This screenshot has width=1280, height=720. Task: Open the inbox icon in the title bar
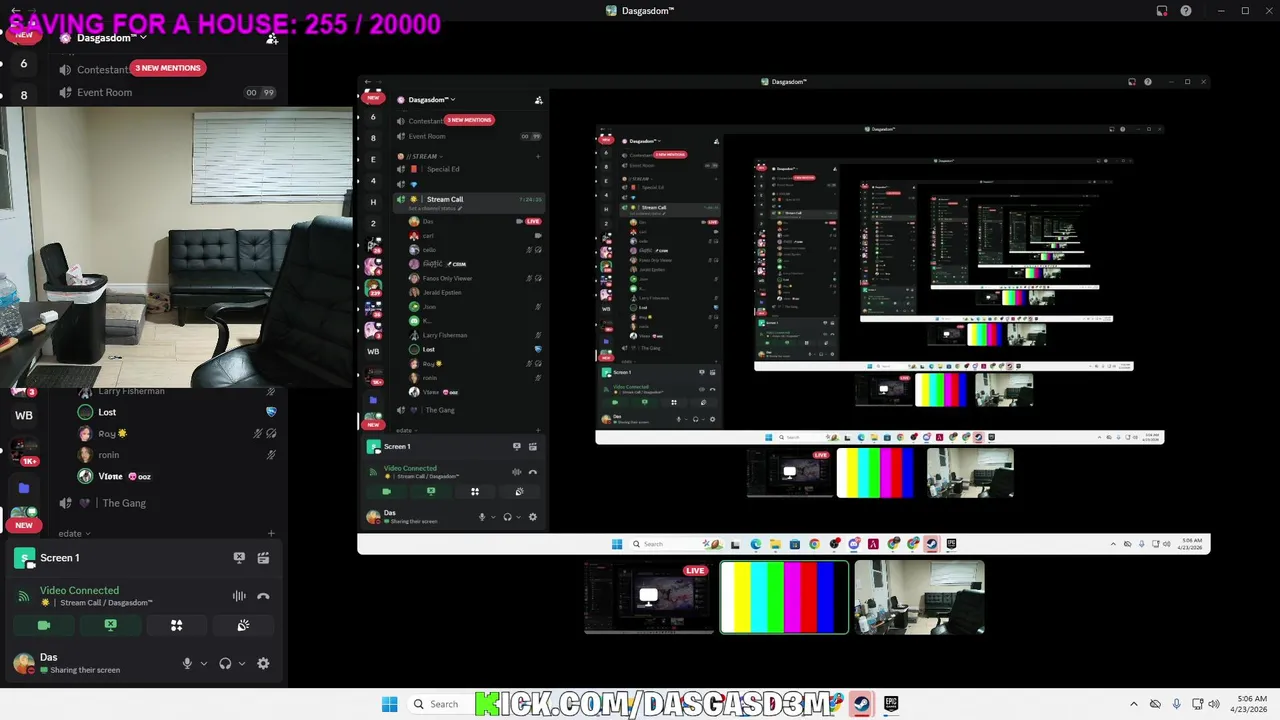click(1162, 11)
